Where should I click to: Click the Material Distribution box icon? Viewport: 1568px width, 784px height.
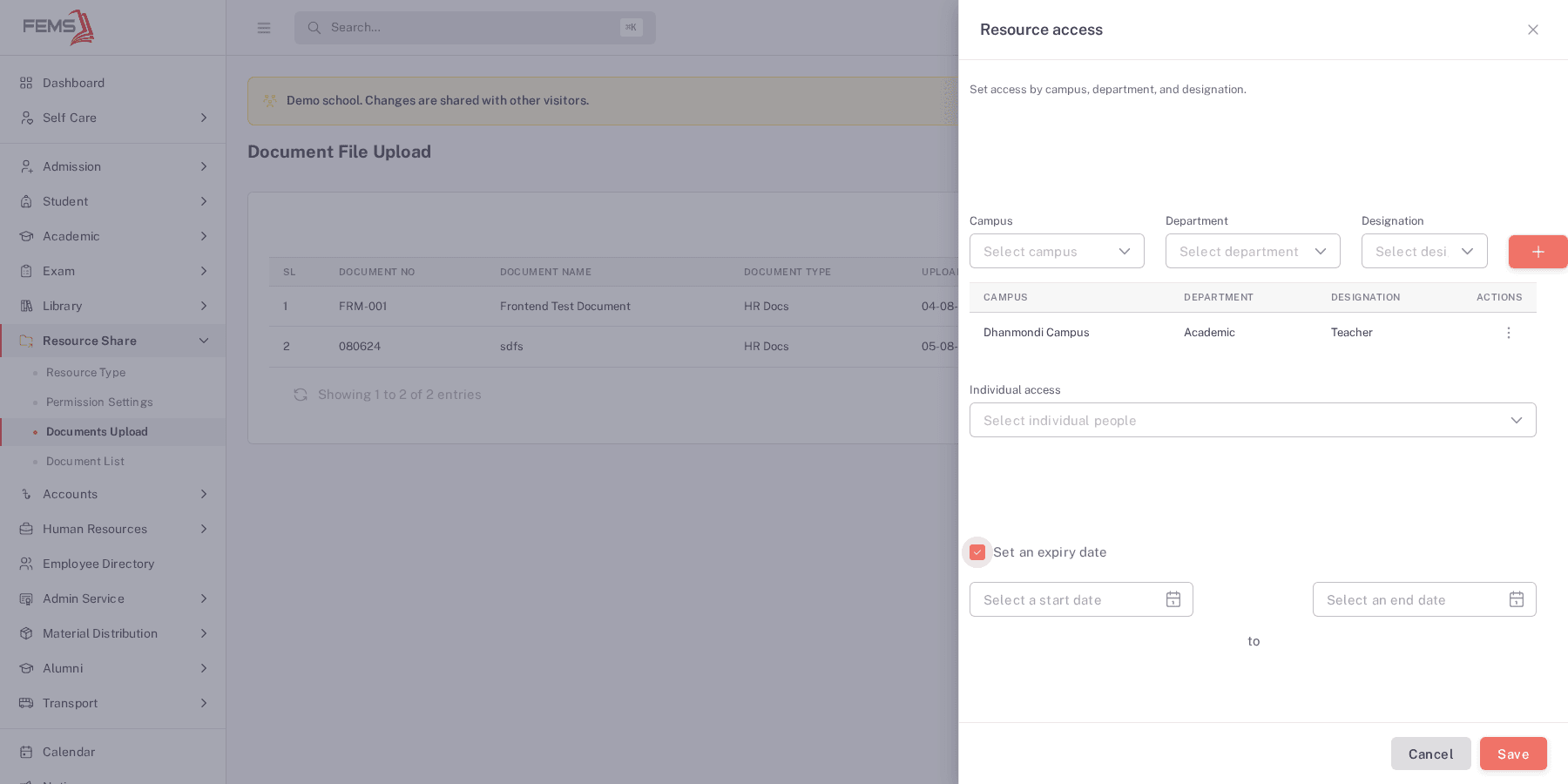coord(26,633)
